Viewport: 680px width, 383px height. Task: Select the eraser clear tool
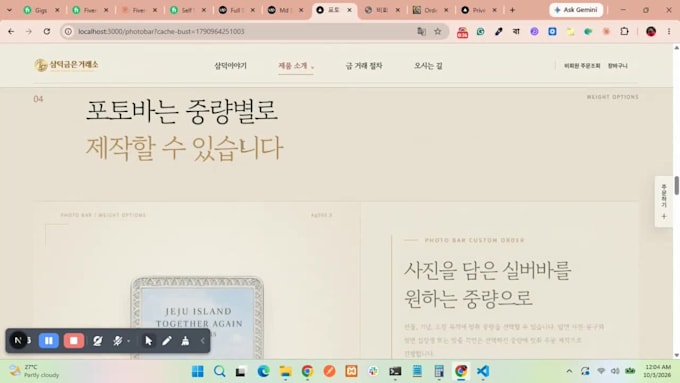(x=185, y=341)
